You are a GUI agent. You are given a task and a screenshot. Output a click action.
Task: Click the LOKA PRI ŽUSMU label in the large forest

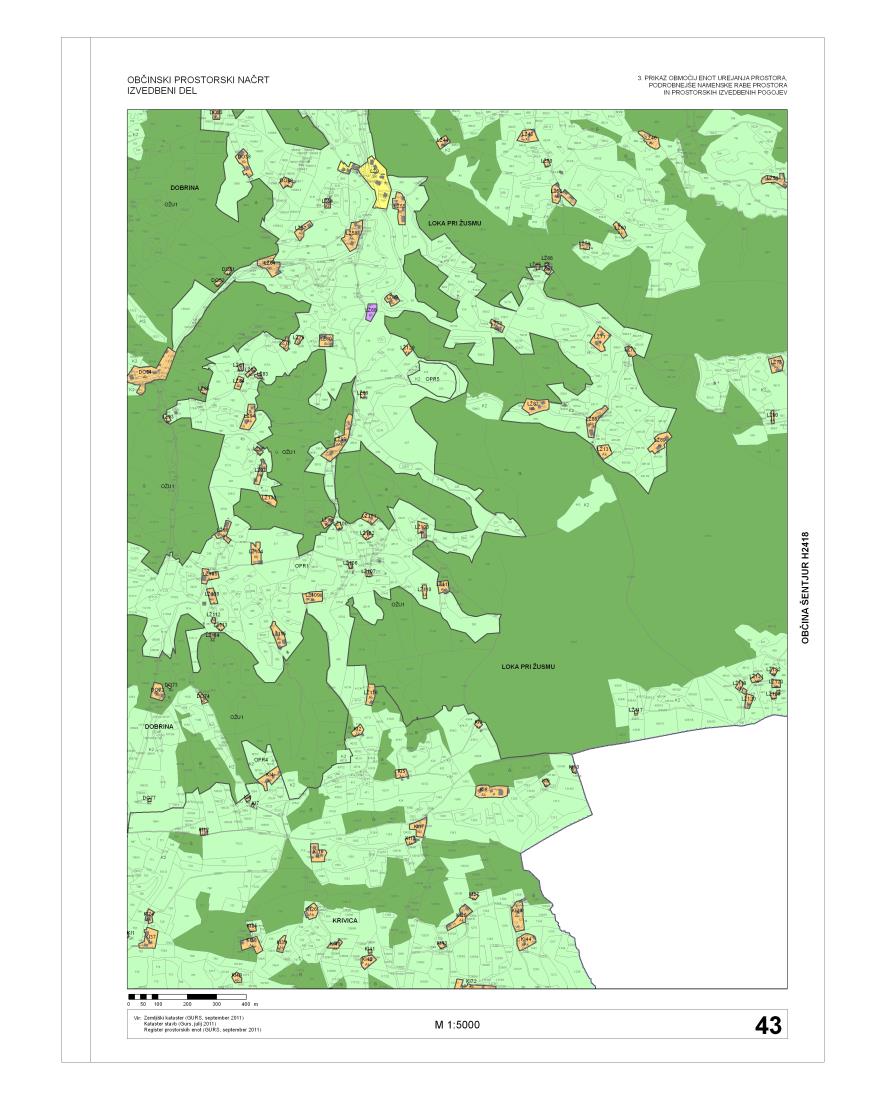529,666
